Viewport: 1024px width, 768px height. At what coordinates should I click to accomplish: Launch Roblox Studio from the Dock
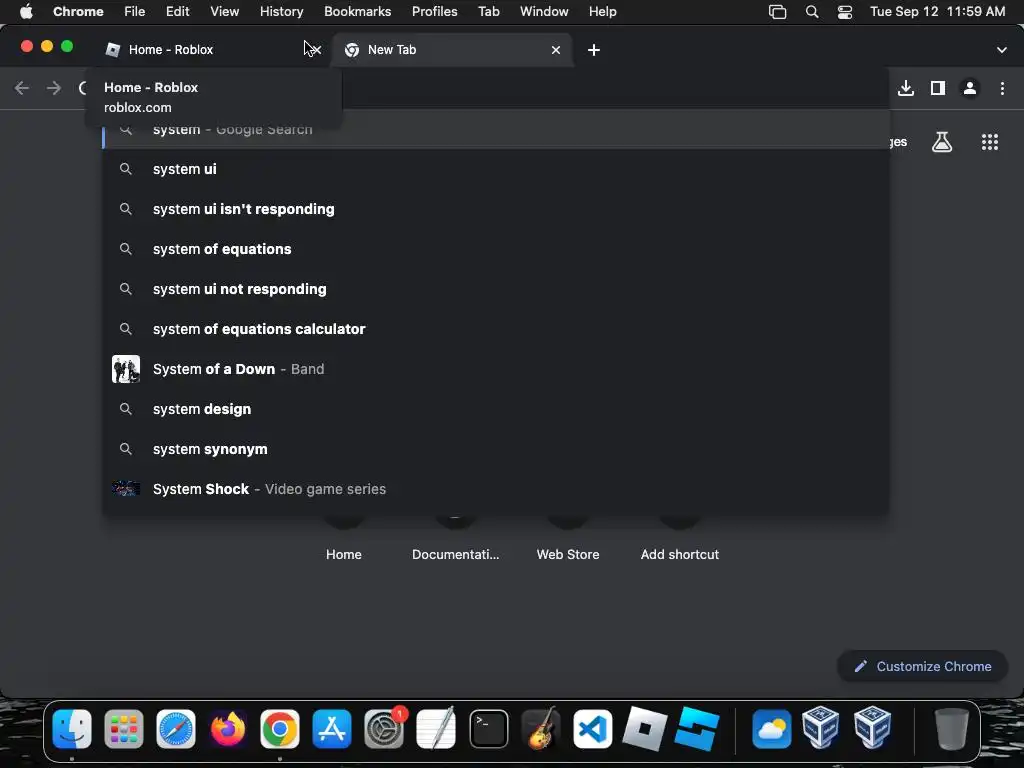tap(697, 728)
